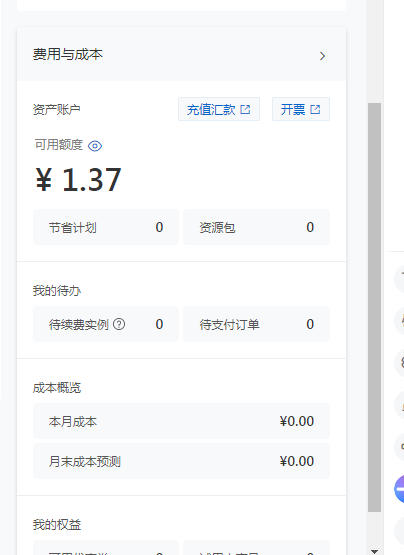This screenshot has height=555, width=404.
Task: View the 月末成本预测 forecast row
Action: [181, 461]
